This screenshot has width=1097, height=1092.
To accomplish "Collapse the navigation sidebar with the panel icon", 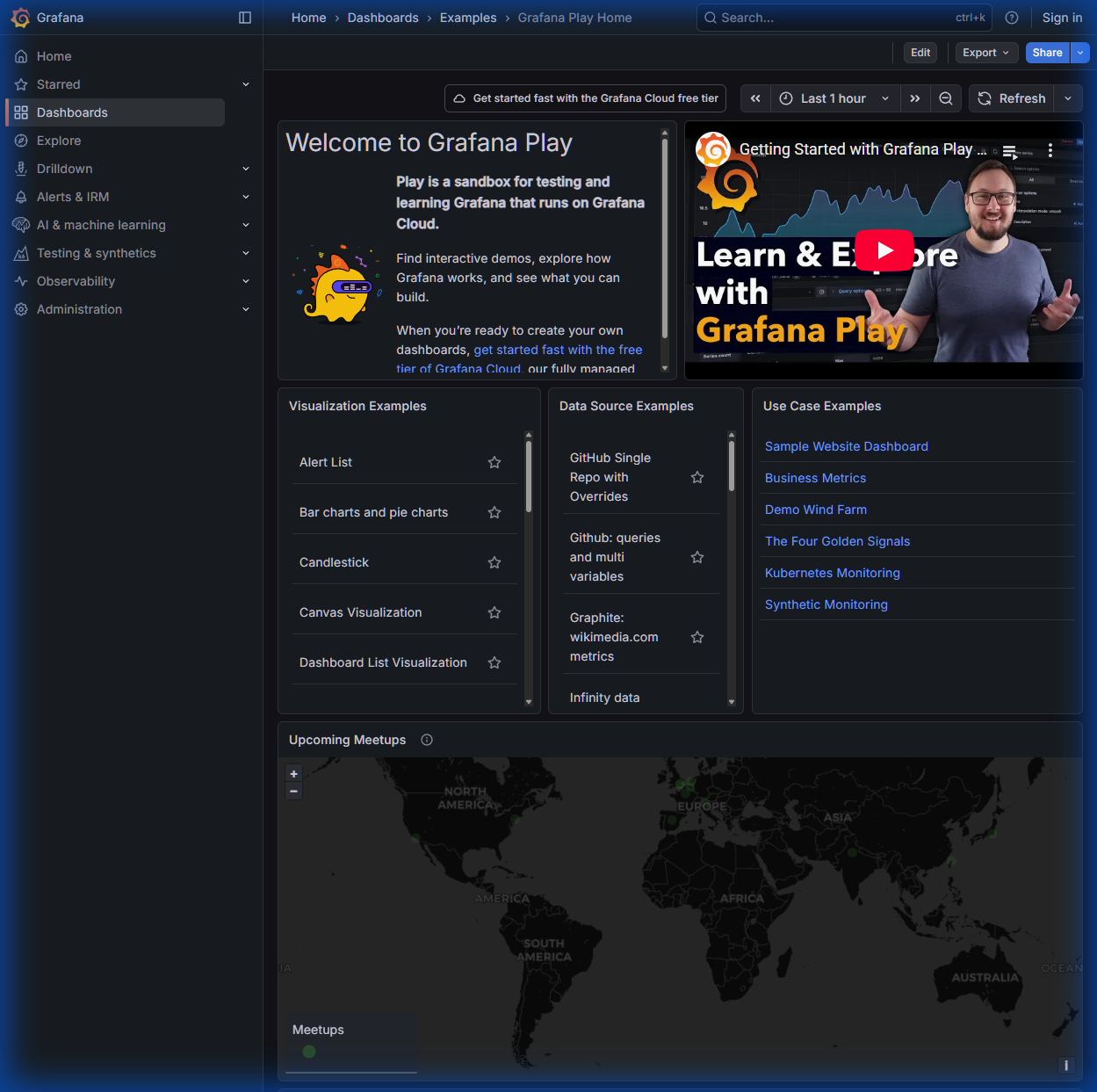I will coord(244,17).
